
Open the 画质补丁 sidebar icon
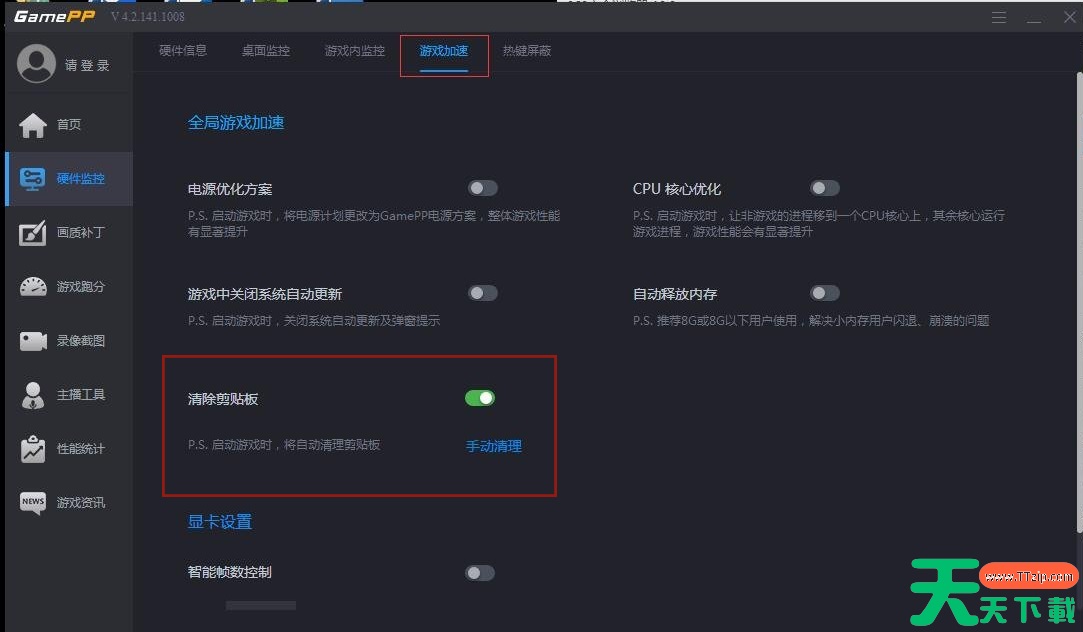pyautogui.click(x=32, y=233)
